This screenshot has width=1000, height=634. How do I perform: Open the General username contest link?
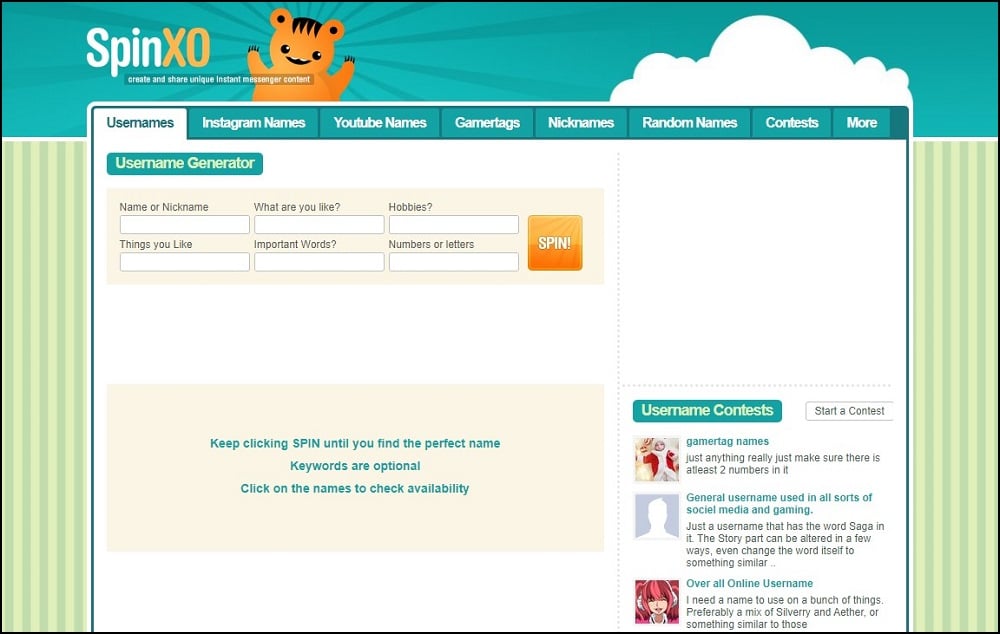[x=779, y=503]
